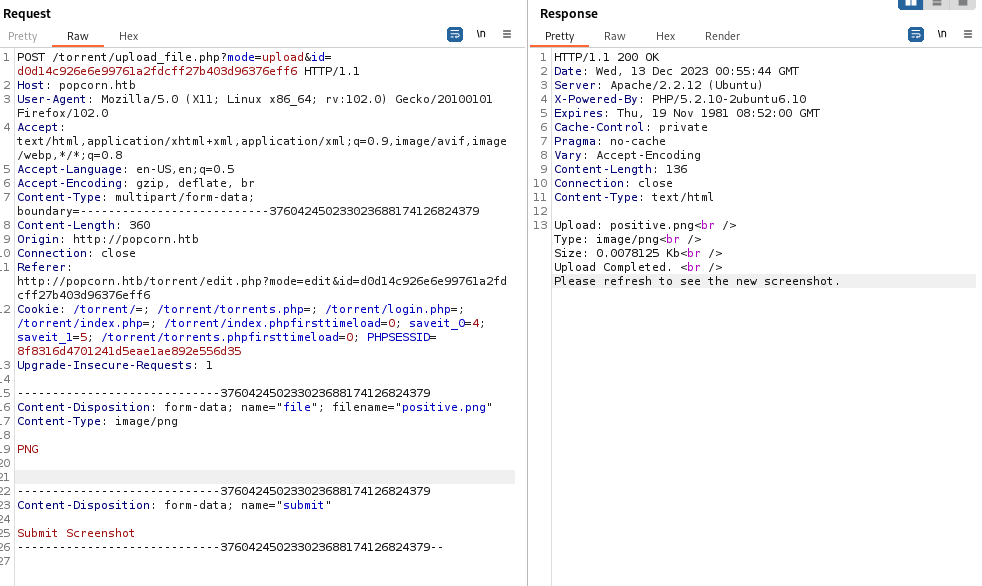Click the PHPSESSID cookie value in request
Screen dimensions: 982x586
click(x=129, y=351)
